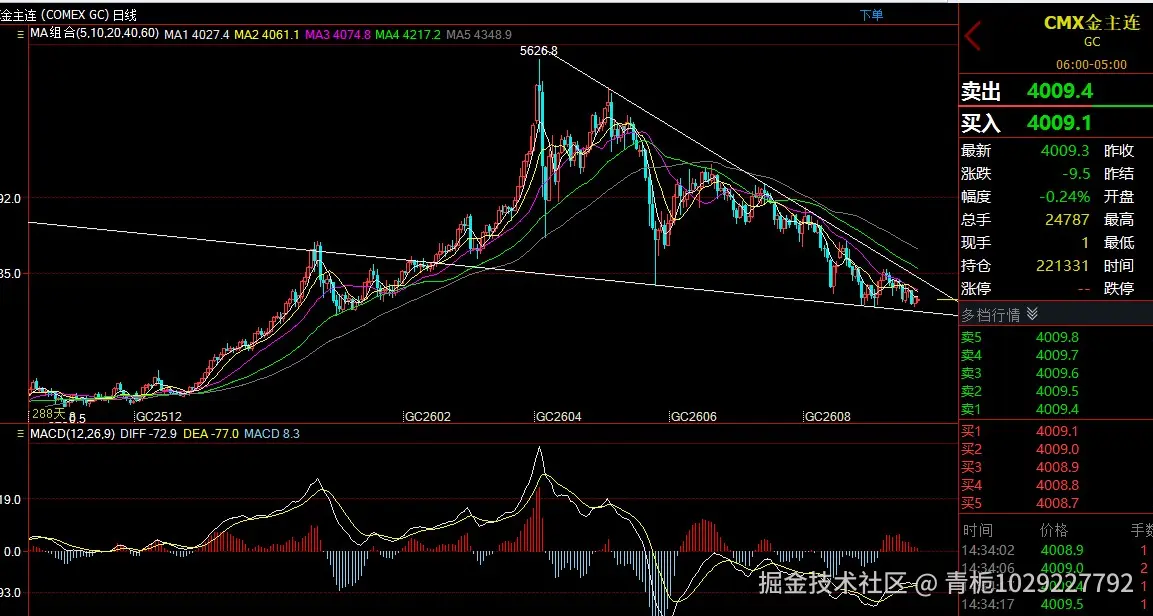Click the 涨跌 -9.5 row
Viewport: 1153px width, 616px height.
1027,173
